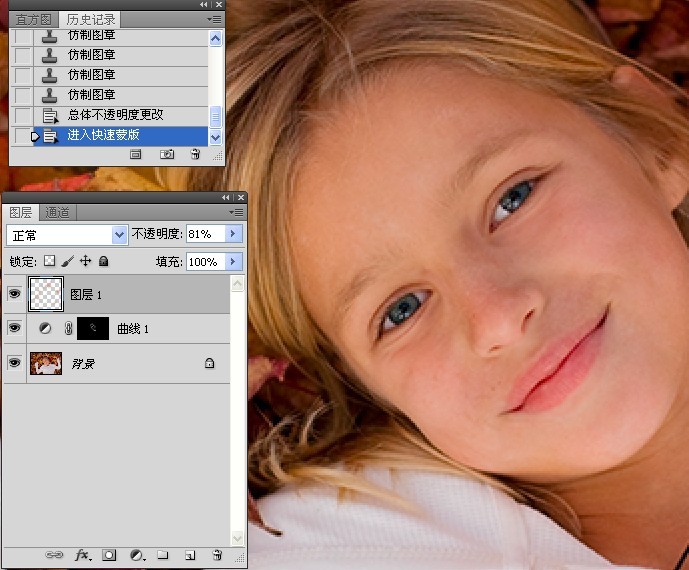Screen dimensions: 689x570
Task: Click the mask link icon on 曲线 1
Action: tap(68, 328)
